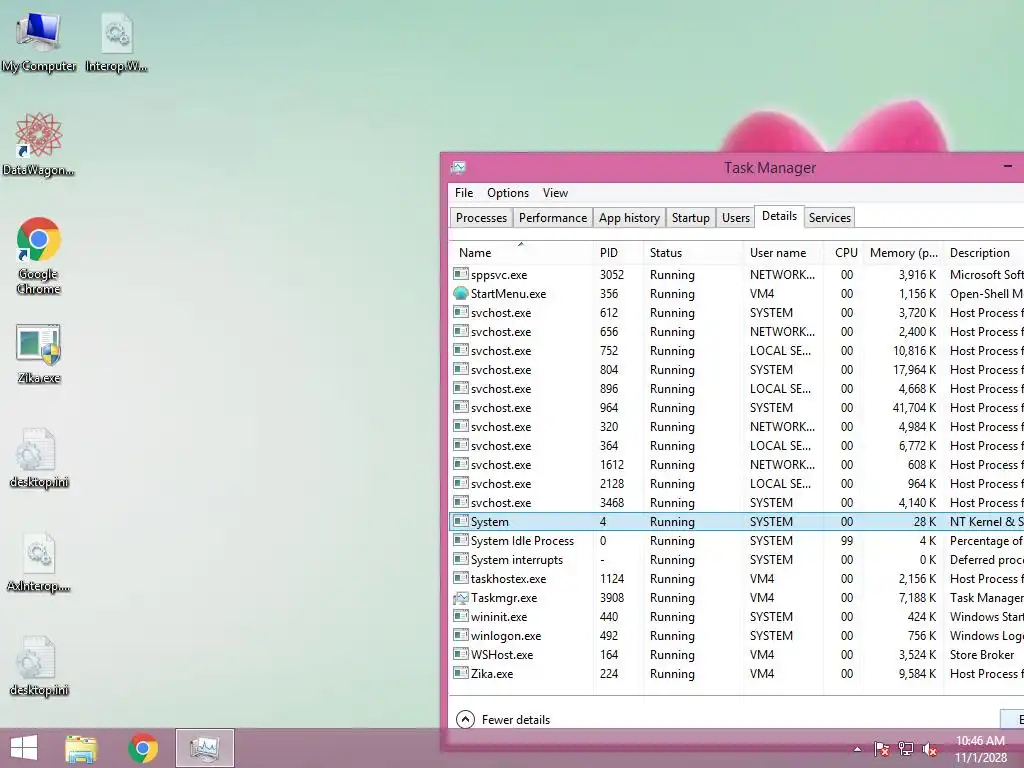This screenshot has width=1024, height=768.
Task: Select svchost.exe with PID 3468
Action: [737, 503]
